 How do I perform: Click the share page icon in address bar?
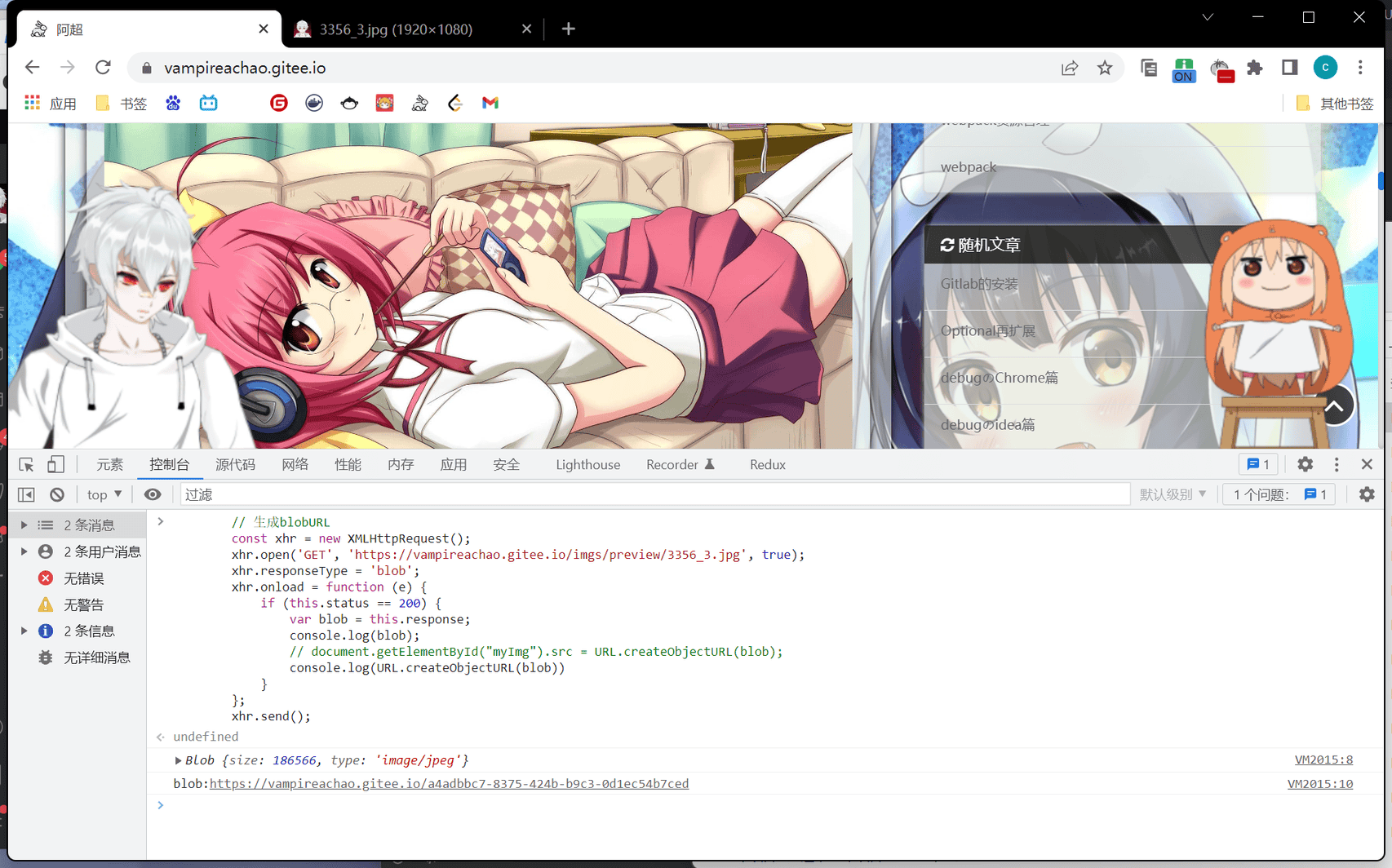click(1069, 68)
